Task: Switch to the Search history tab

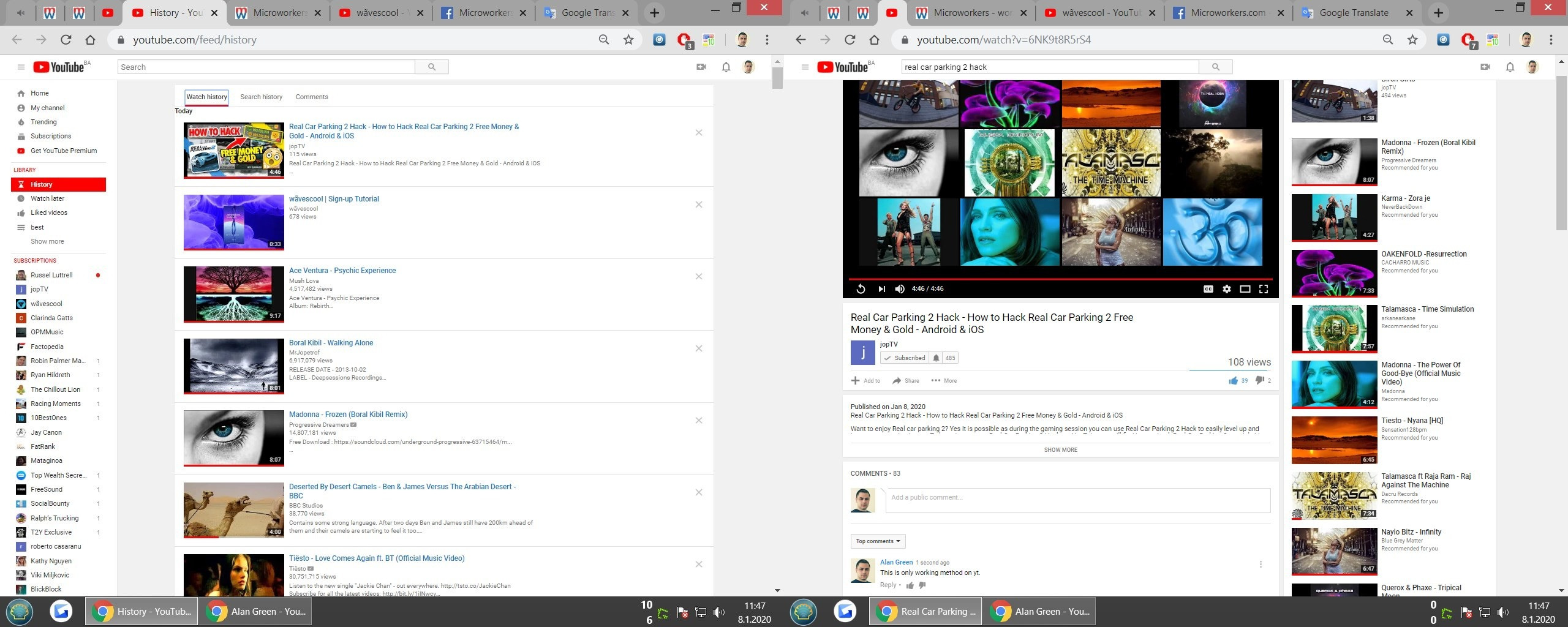Action: [262, 97]
